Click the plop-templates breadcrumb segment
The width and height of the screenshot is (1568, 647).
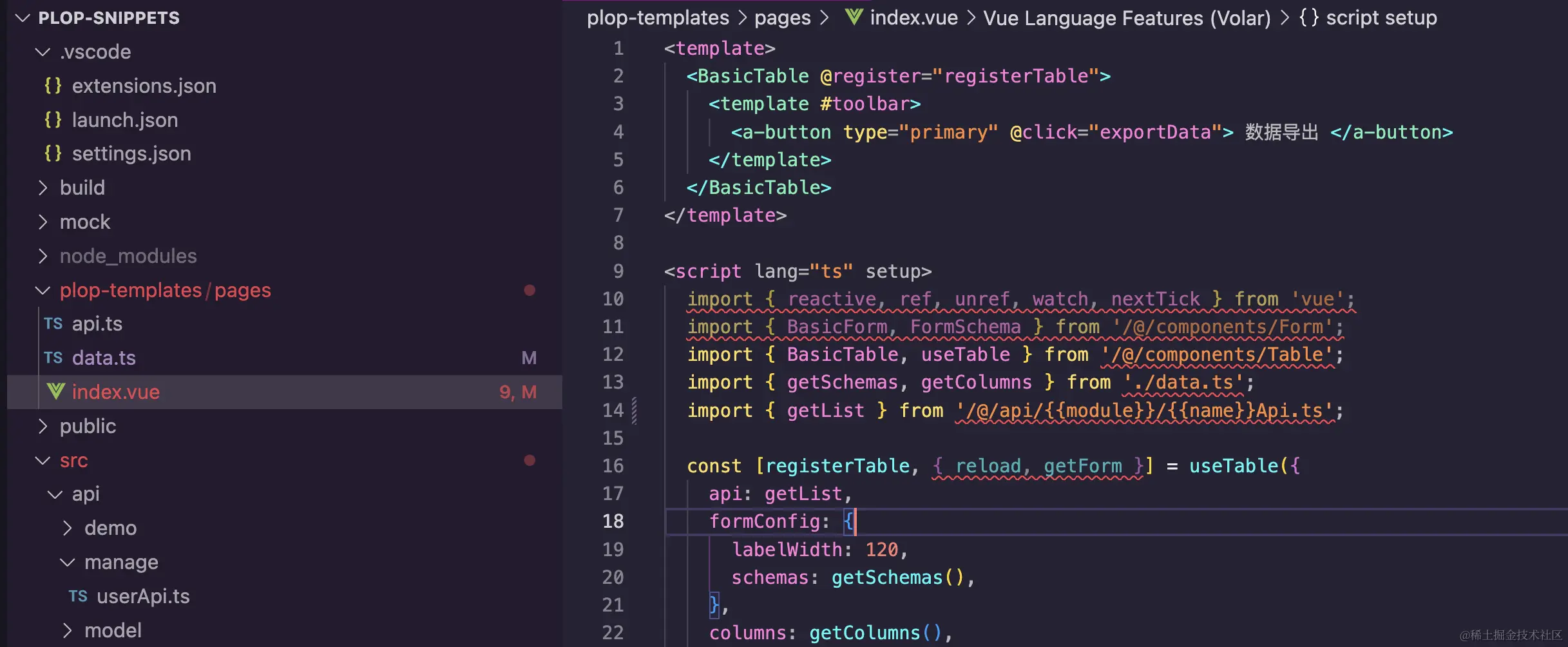[658, 17]
